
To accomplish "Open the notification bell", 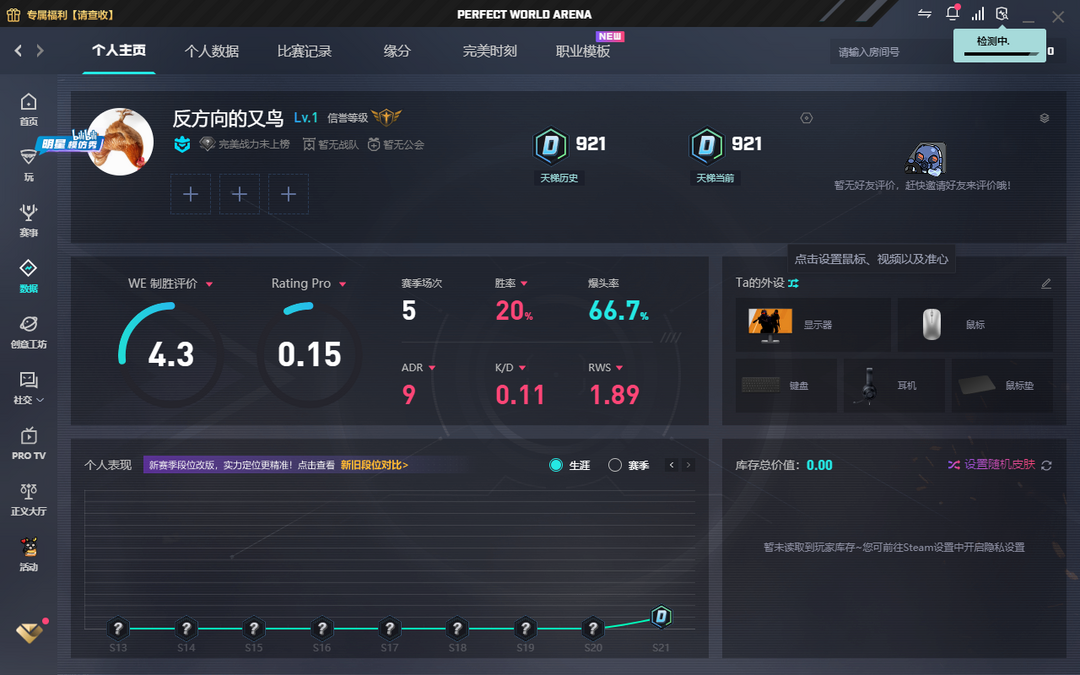I will click(x=953, y=13).
